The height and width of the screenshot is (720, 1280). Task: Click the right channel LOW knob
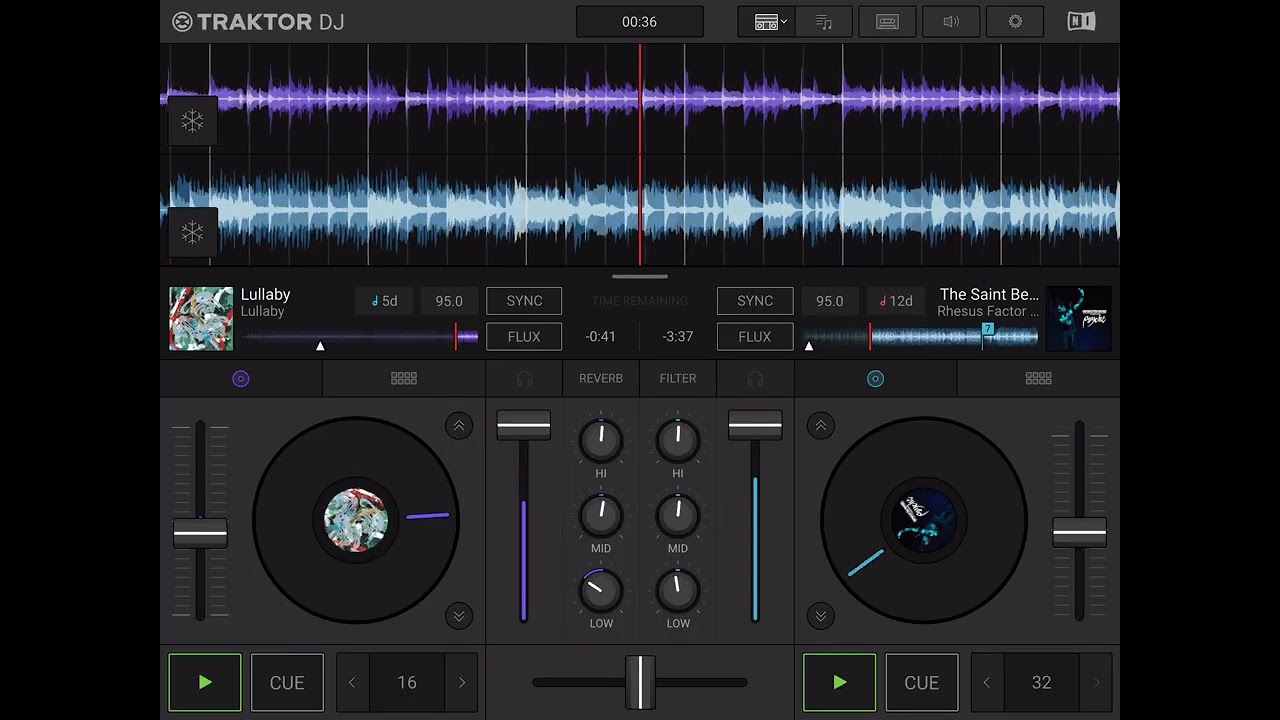678,590
